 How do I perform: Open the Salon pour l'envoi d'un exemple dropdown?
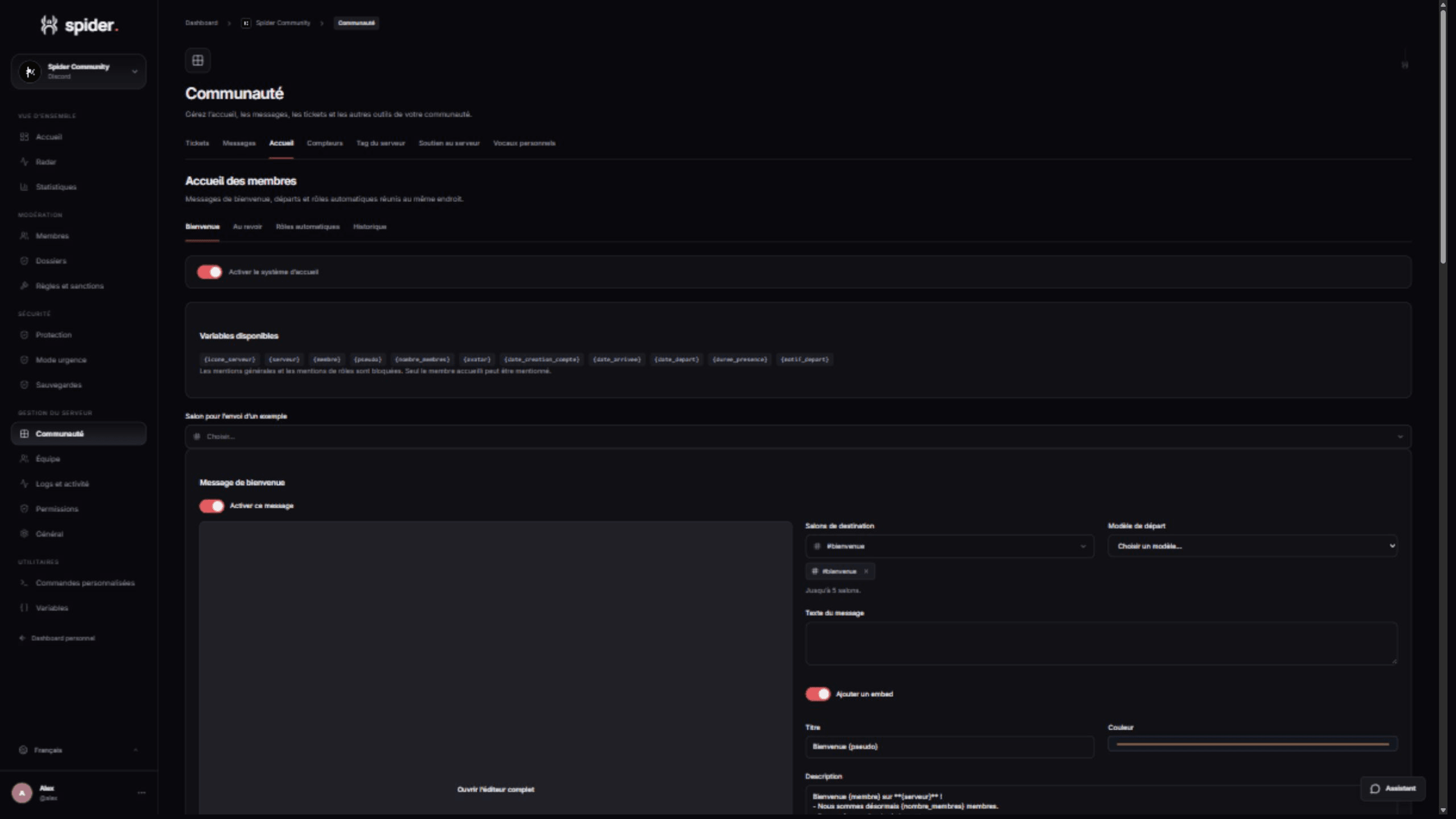[x=798, y=437]
